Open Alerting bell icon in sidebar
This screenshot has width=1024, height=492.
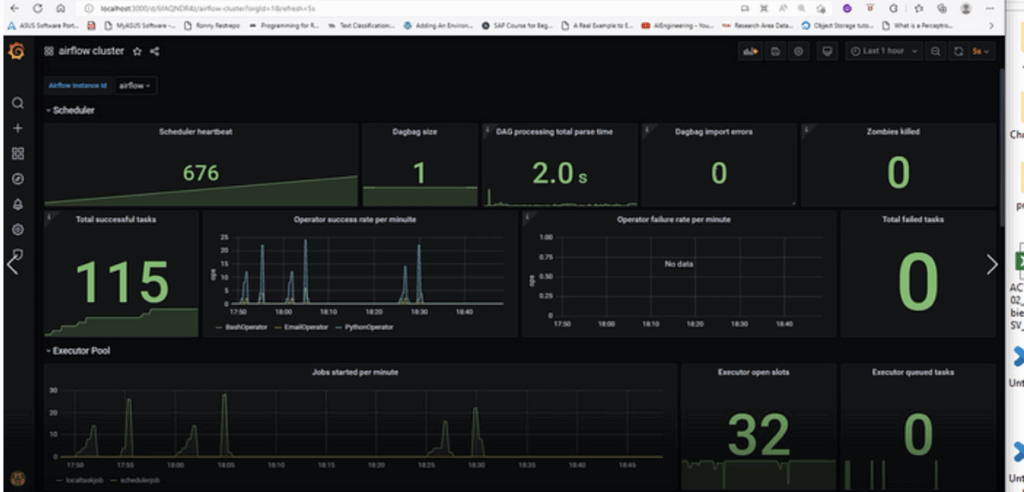[17, 205]
